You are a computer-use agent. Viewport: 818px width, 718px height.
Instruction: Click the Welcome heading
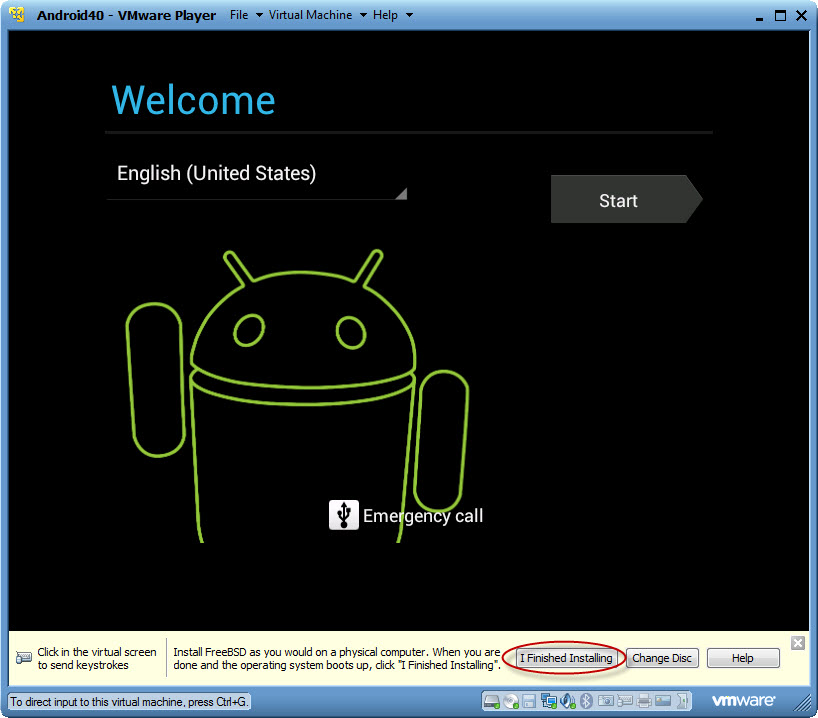point(194,100)
